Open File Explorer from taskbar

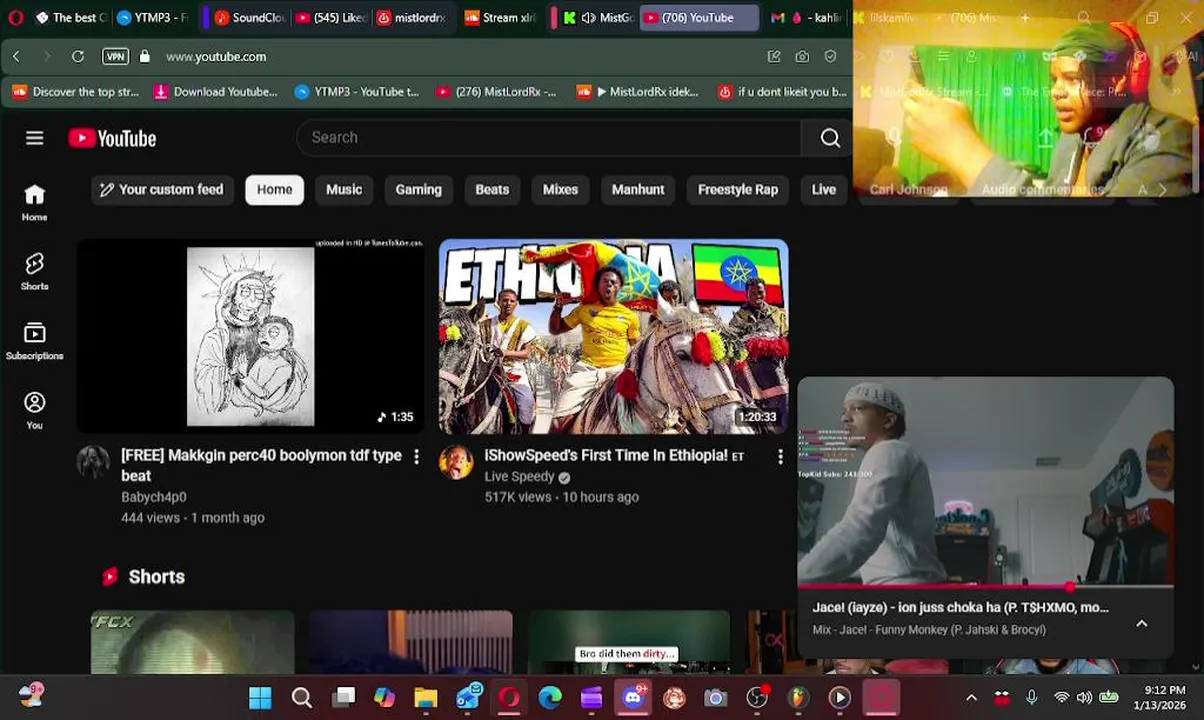[x=426, y=698]
